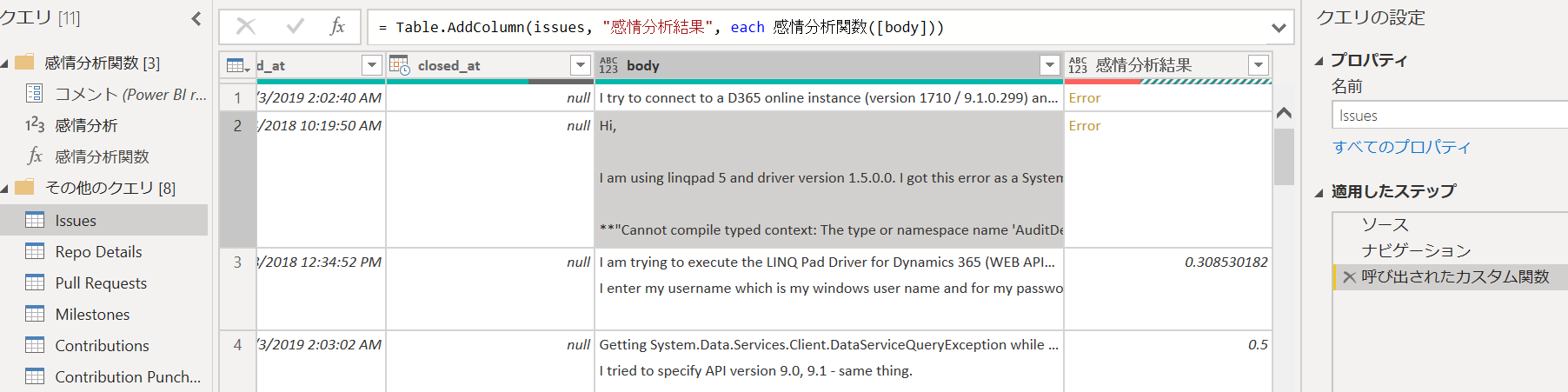Click the fx icon beside 感情分析関数
The width and height of the screenshot is (1568, 392).
pyautogui.click(x=35, y=156)
